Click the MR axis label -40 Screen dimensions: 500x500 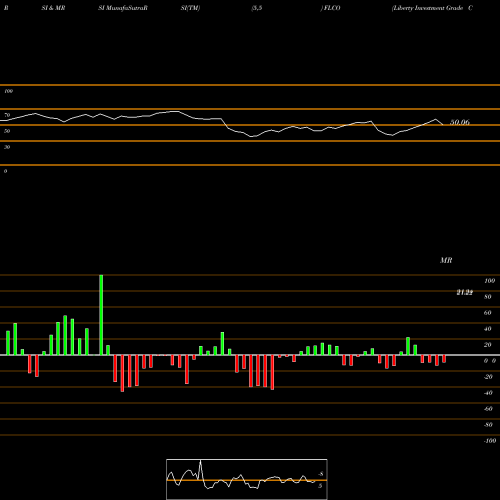pyautogui.click(x=488, y=393)
